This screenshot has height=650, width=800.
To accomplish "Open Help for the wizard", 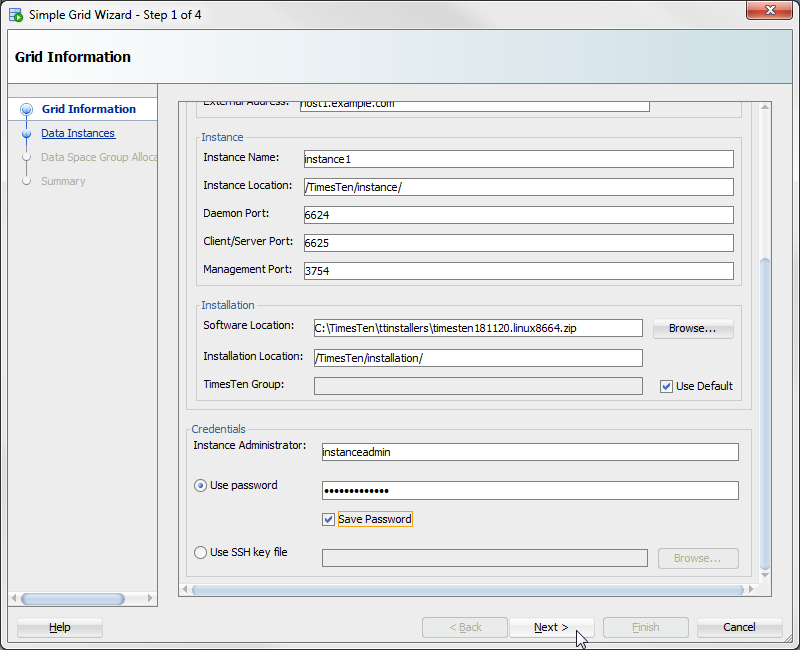I will pos(60,627).
